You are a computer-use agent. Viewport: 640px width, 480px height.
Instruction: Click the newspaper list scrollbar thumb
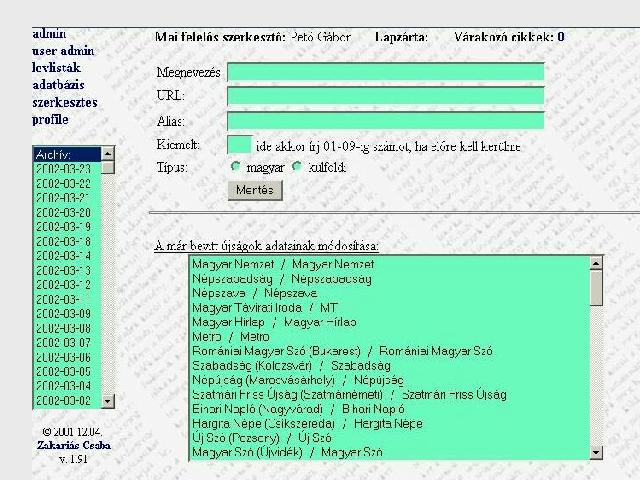tap(596, 288)
